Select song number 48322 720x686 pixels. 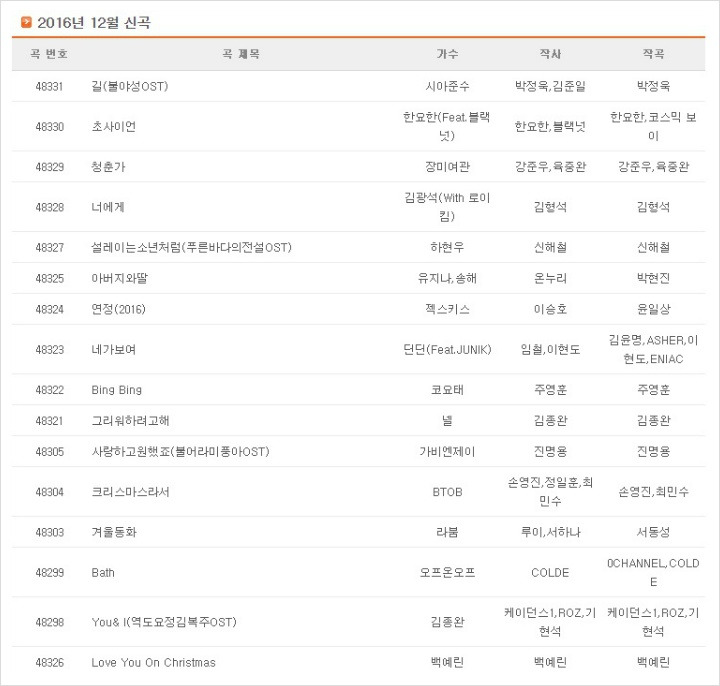(x=49, y=390)
